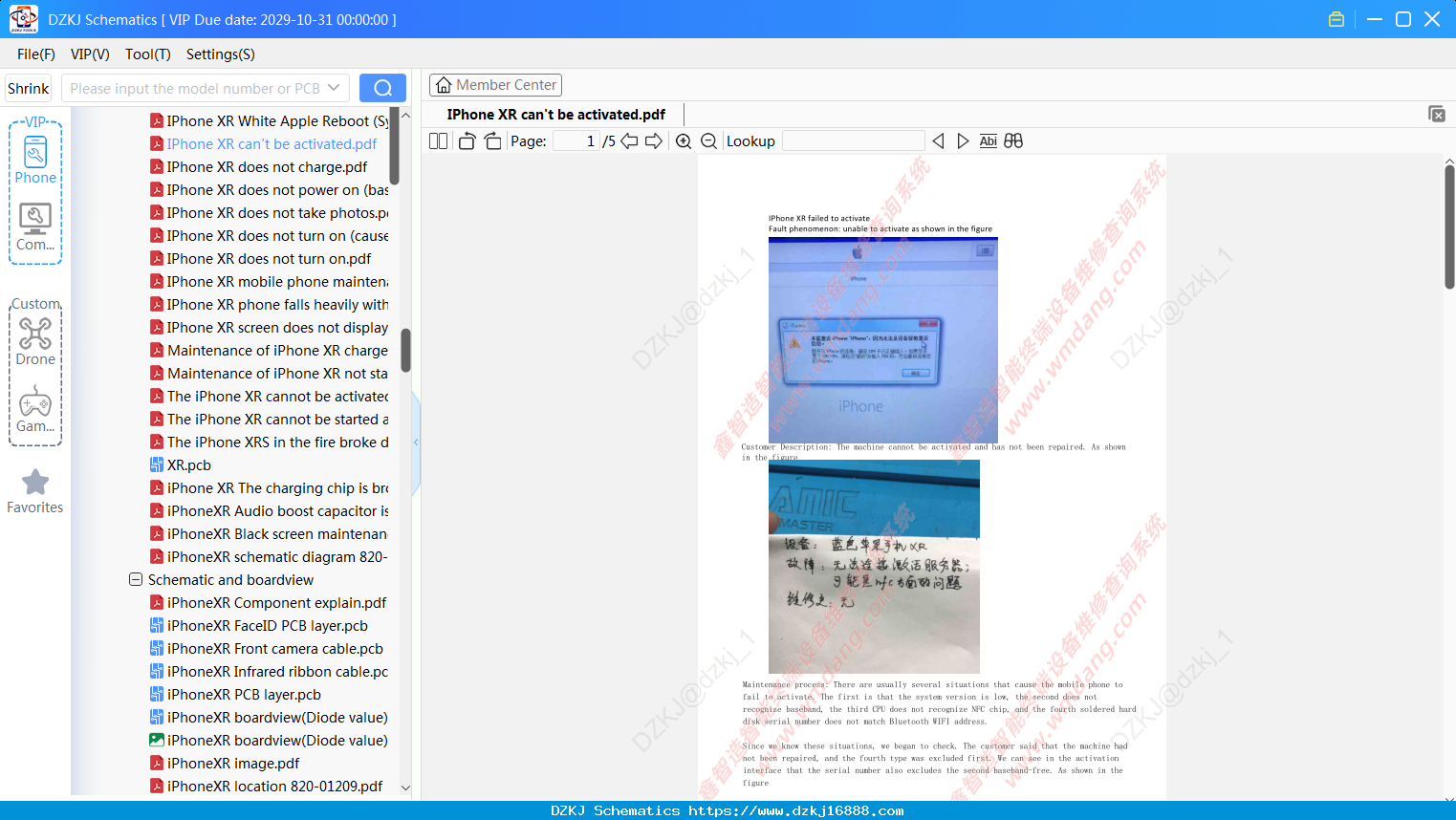Select the Game console category

click(x=35, y=409)
